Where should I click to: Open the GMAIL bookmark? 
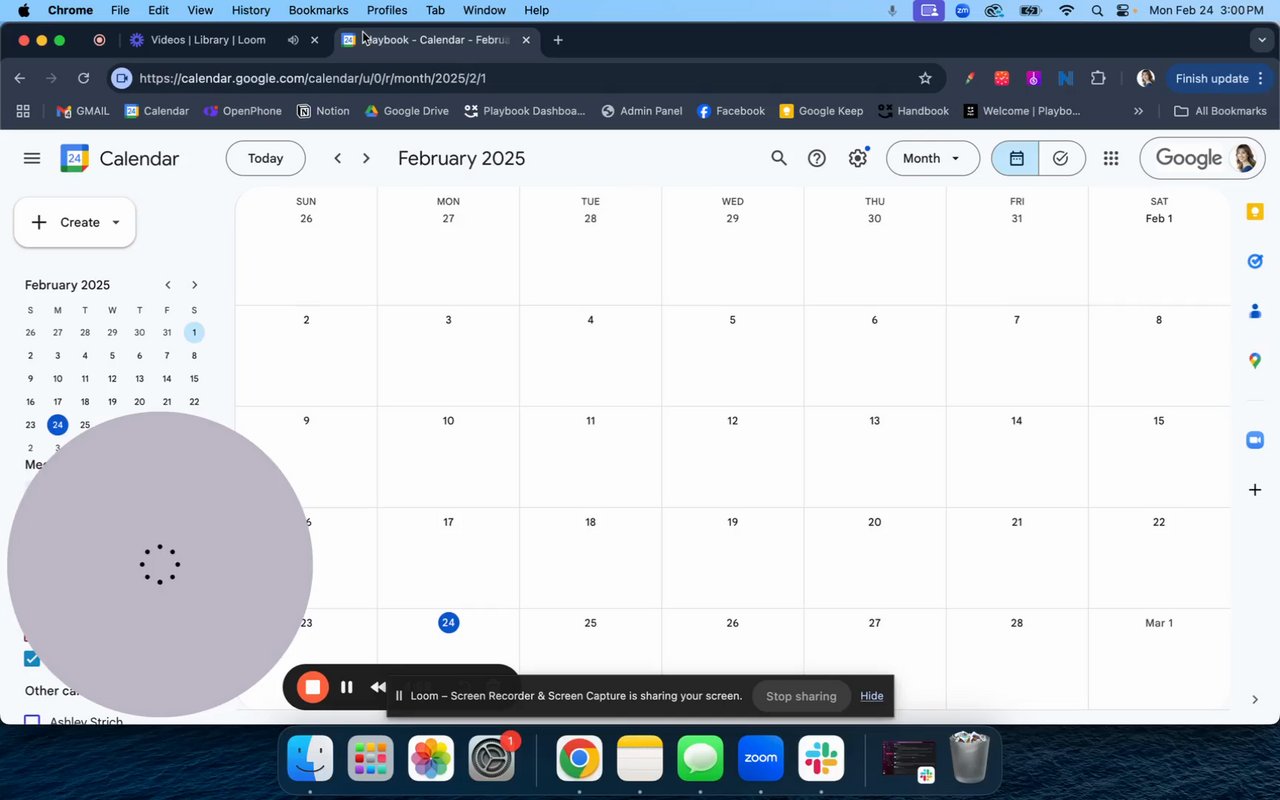tap(82, 111)
